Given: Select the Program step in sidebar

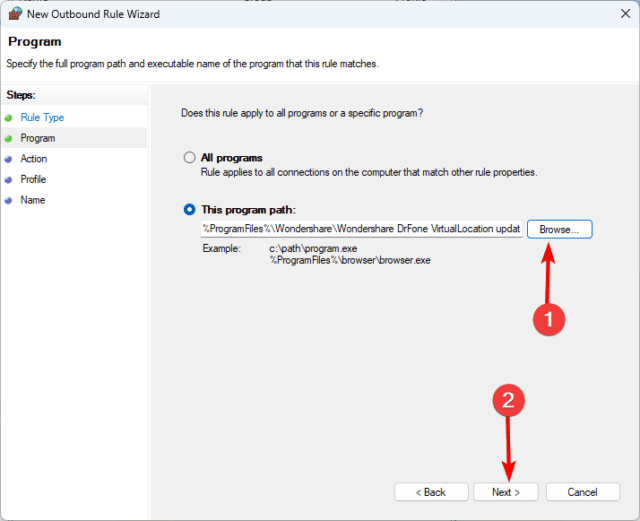Looking at the screenshot, I should [38, 138].
